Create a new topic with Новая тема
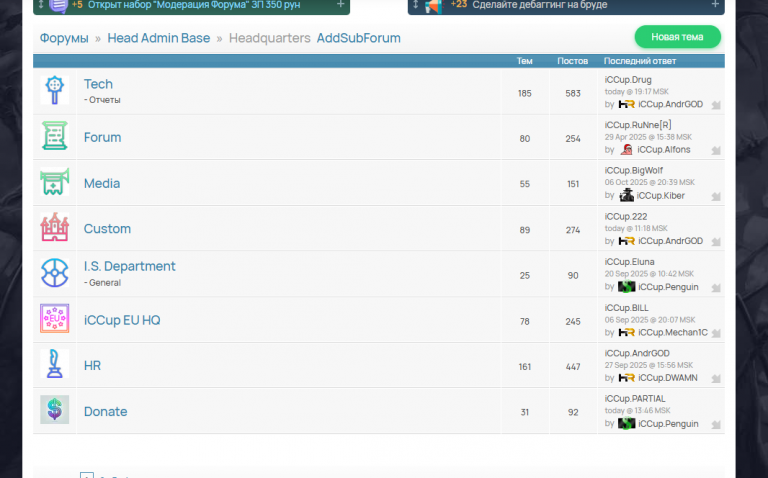Image resolution: width=768 pixels, height=478 pixels. [677, 37]
